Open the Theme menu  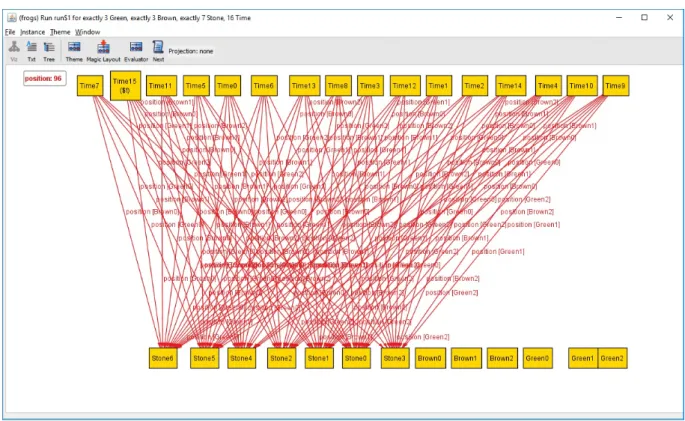pyautogui.click(x=60, y=32)
